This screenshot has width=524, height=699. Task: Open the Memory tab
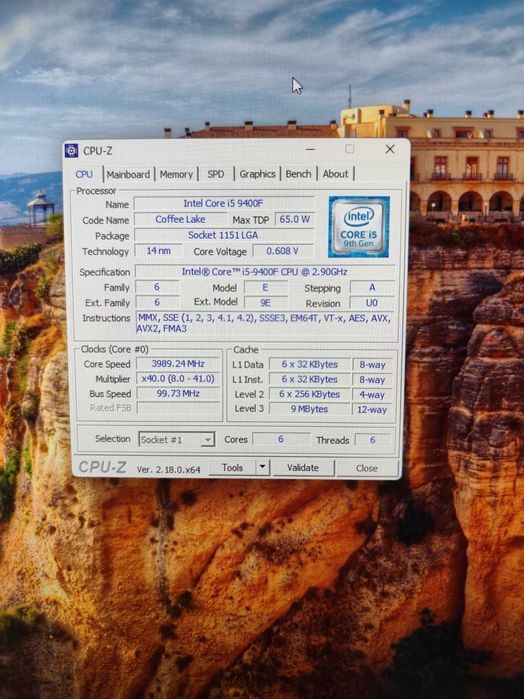point(176,174)
